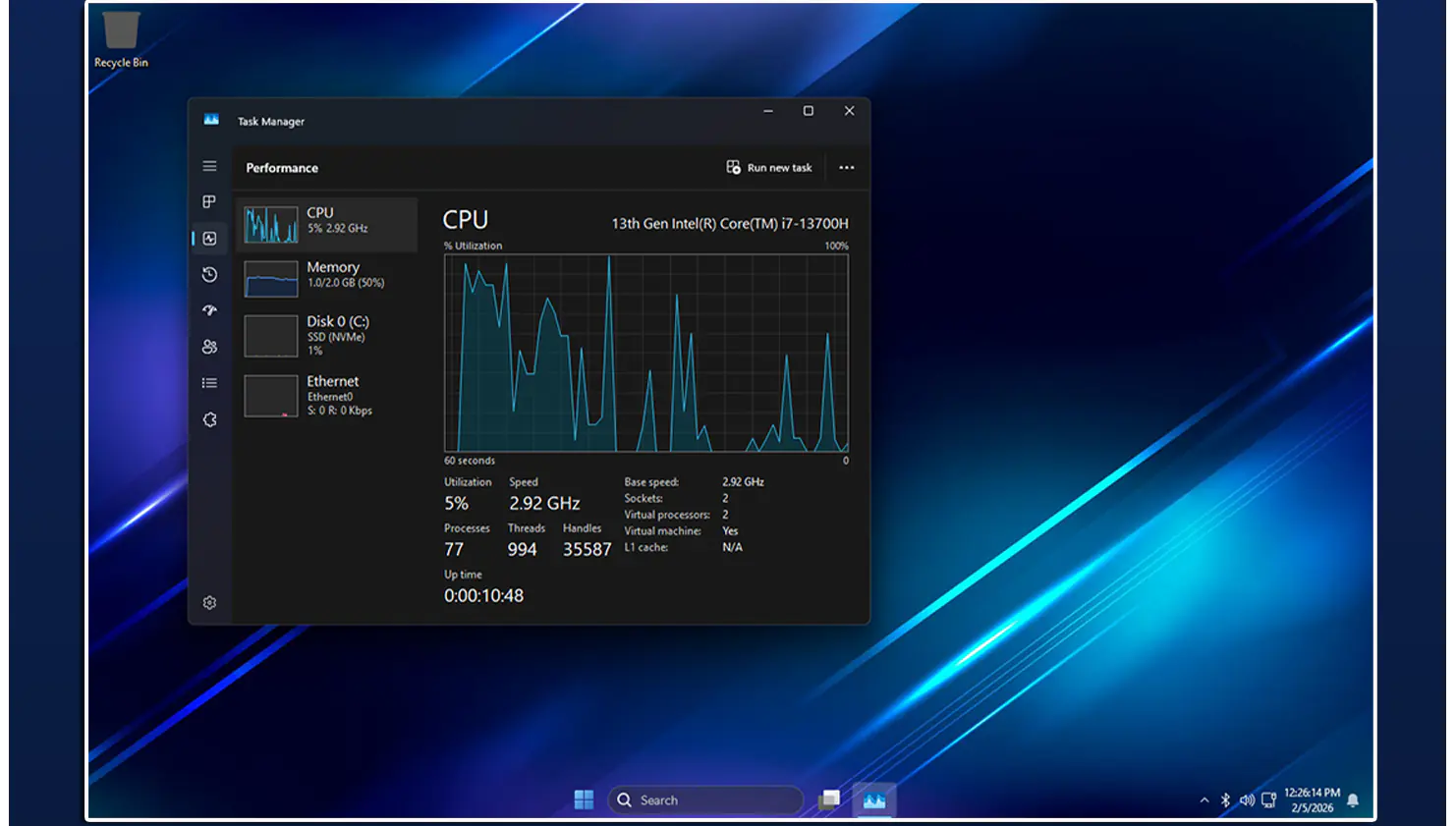Go to the Processes page icon
The height and width of the screenshot is (826, 1456).
(x=209, y=201)
